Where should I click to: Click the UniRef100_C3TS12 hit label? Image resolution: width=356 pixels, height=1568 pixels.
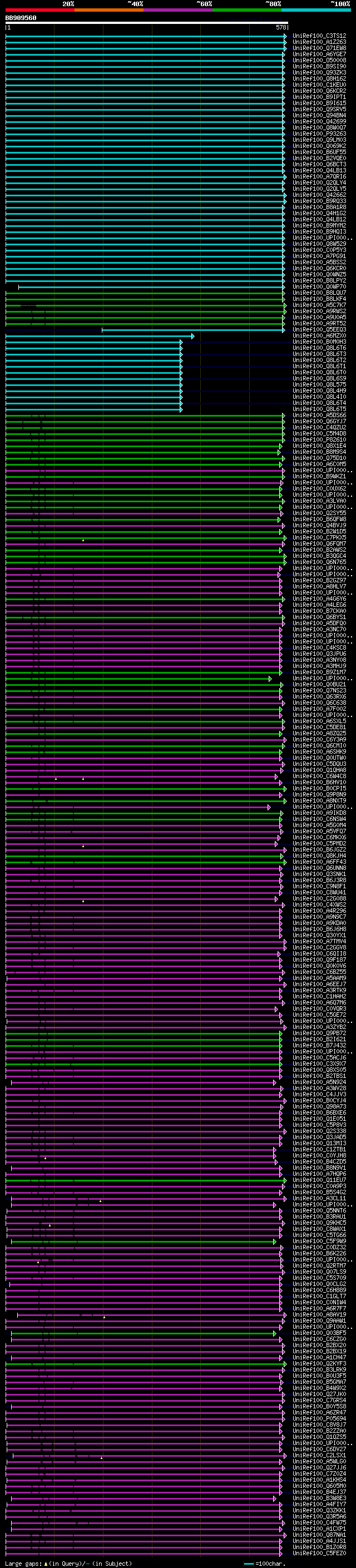pos(319,36)
